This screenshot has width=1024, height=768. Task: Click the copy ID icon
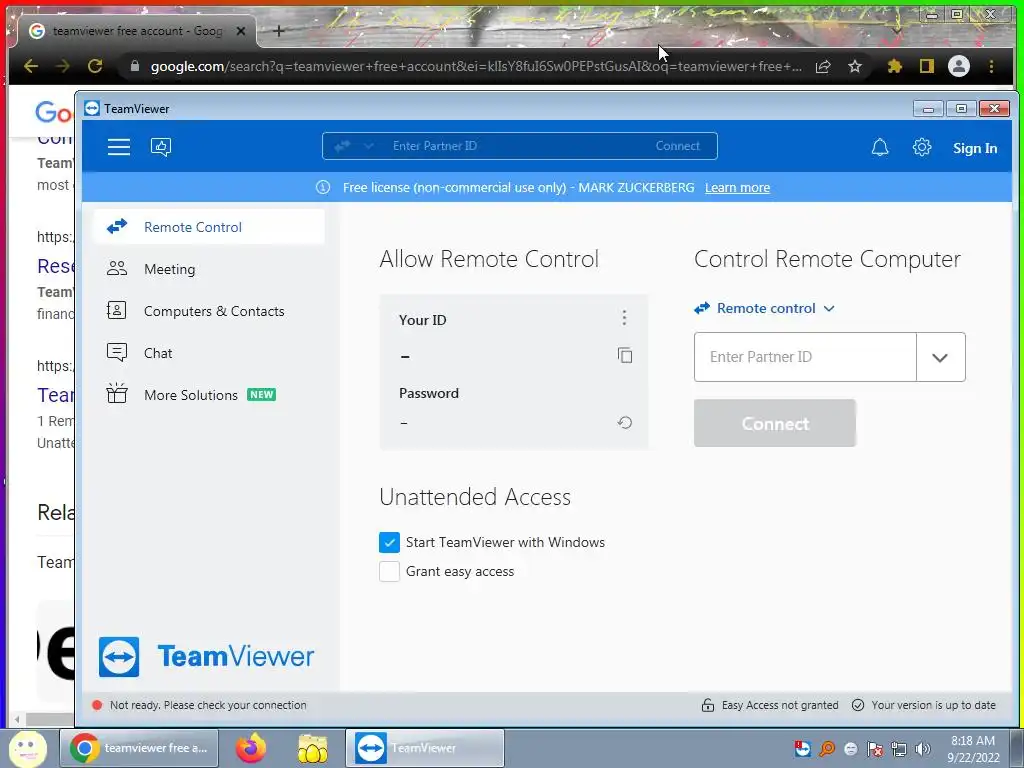click(625, 355)
